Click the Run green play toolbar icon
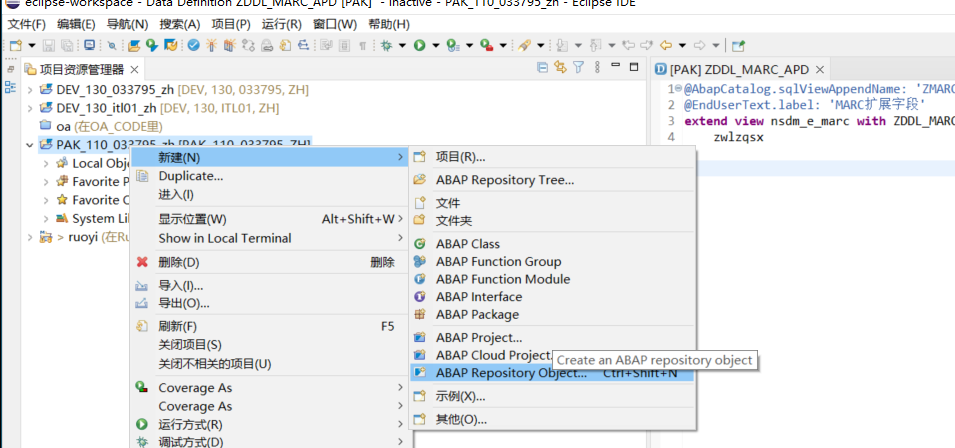The width and height of the screenshot is (955, 448). [x=420, y=45]
